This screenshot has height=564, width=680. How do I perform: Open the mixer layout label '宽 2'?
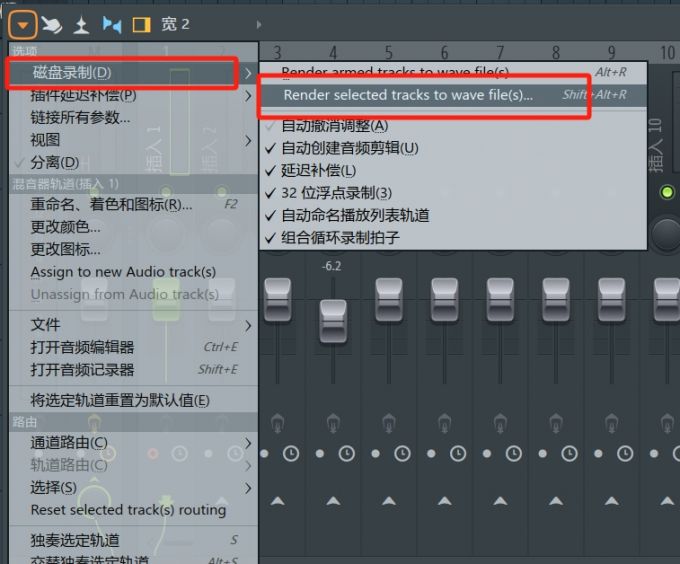pos(175,24)
